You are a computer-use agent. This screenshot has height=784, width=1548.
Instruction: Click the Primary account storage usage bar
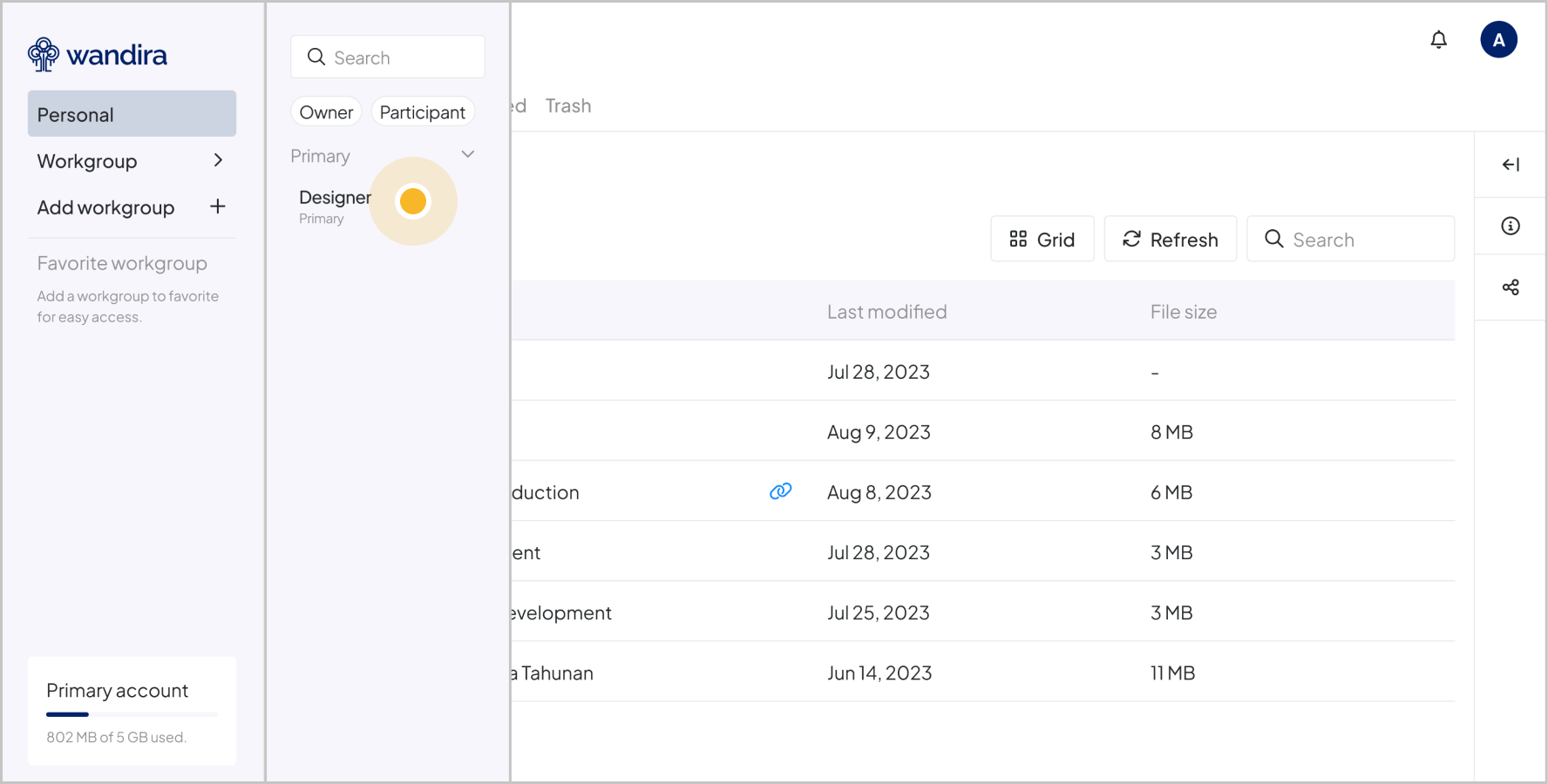tap(132, 714)
